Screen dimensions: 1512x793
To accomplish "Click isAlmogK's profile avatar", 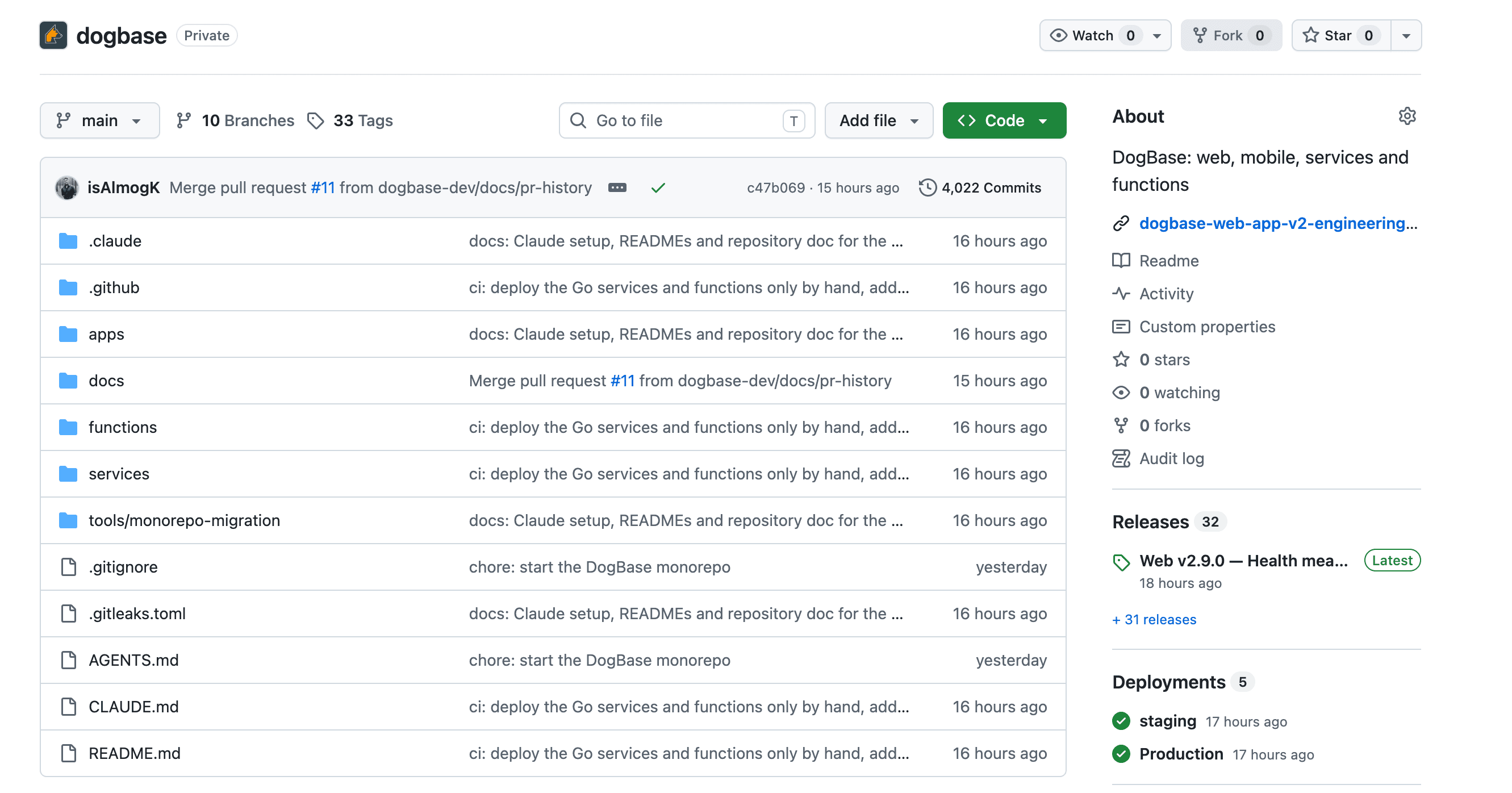I will coord(66,188).
